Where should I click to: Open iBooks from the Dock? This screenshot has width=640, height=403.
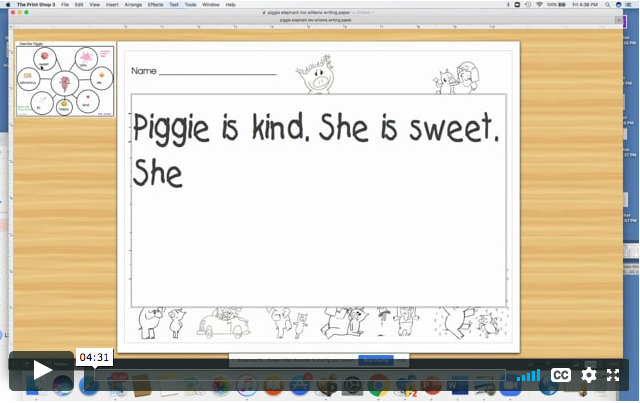(x=273, y=385)
